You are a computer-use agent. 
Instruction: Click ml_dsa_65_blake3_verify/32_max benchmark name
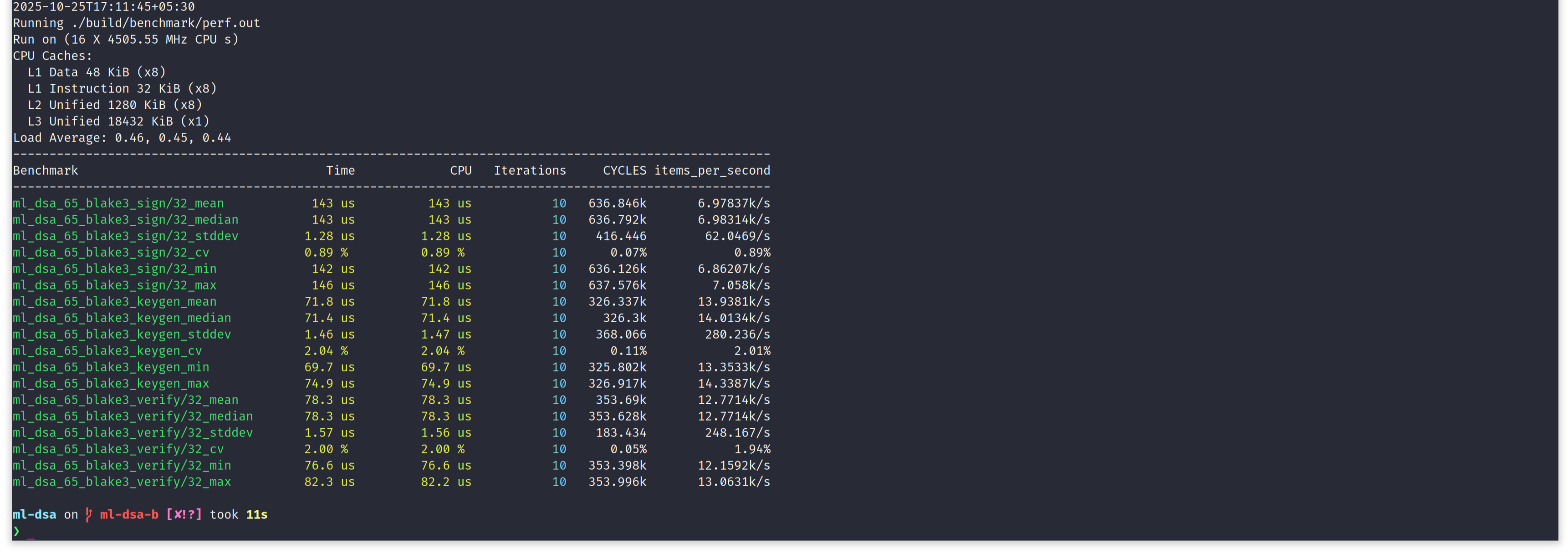tap(122, 482)
